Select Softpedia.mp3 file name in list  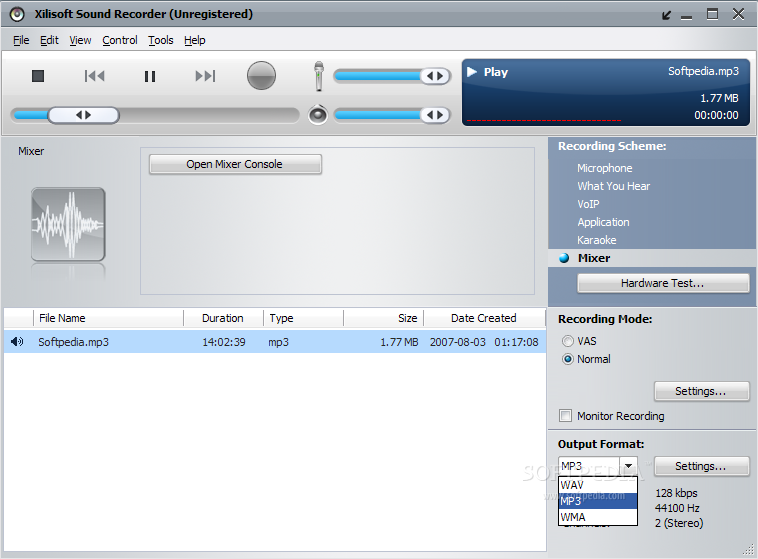[73, 342]
